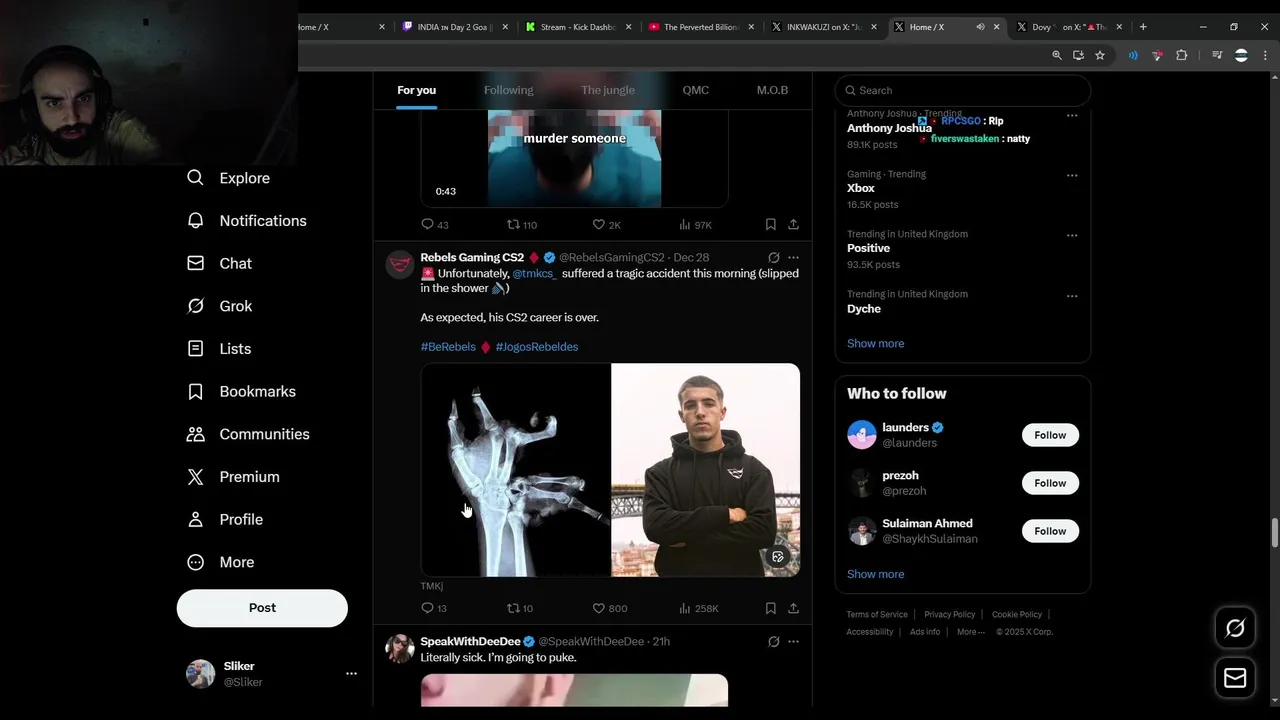The width and height of the screenshot is (1280, 720).
Task: Follow Sulaiman Ahmed
Action: [x=1050, y=531]
